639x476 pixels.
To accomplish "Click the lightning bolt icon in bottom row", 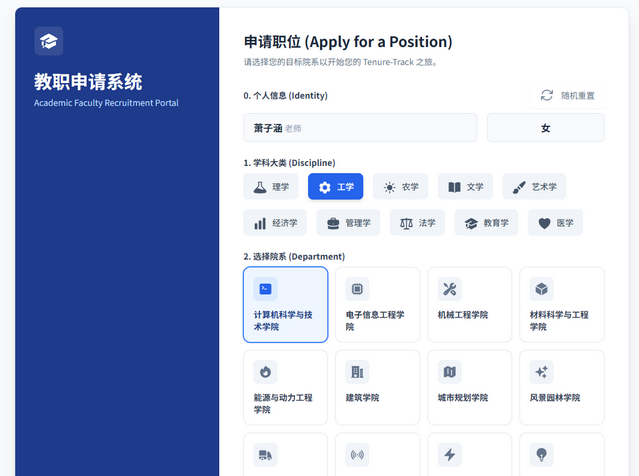I will (x=450, y=454).
